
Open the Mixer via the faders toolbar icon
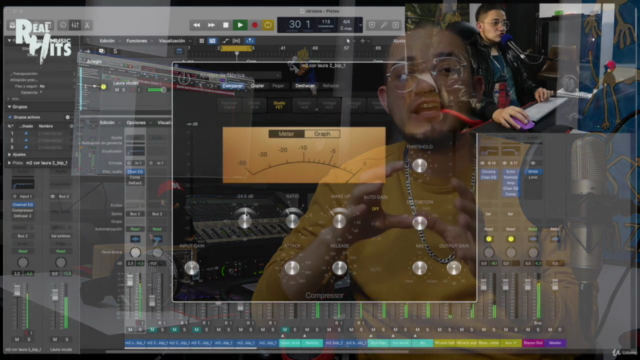(75, 25)
